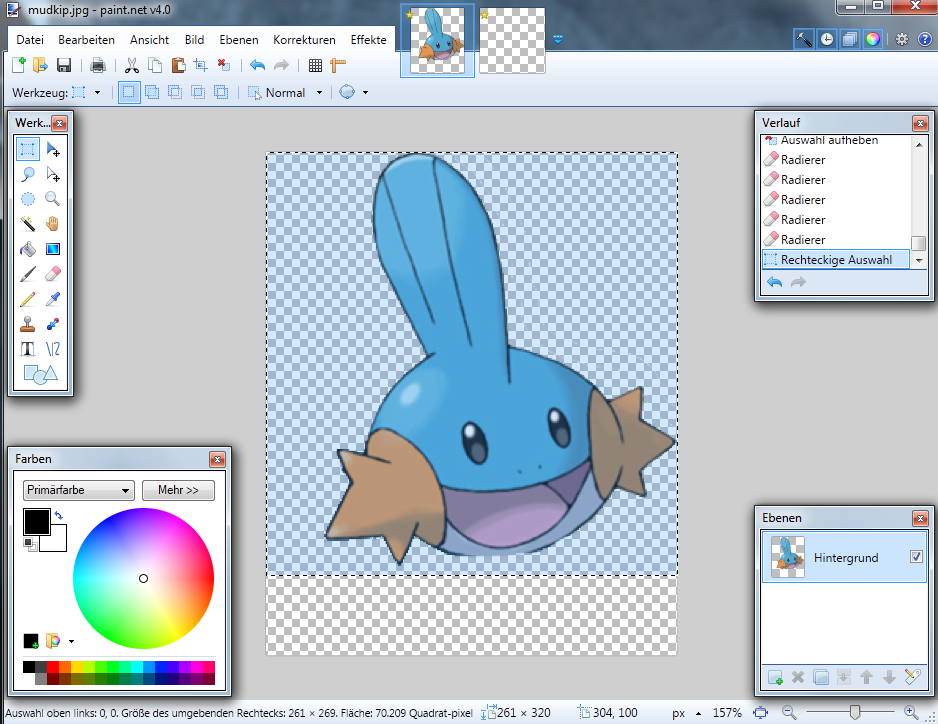Open layer properties in Ebenen panel
Image resolution: width=938 pixels, height=724 pixels.
912,677
